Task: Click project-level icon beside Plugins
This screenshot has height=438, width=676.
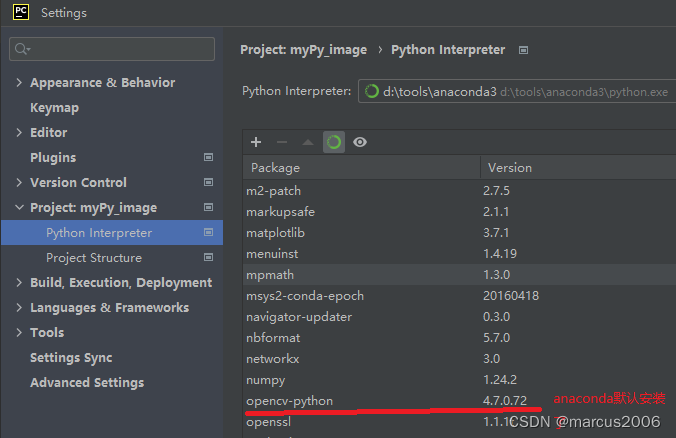Action: click(208, 158)
